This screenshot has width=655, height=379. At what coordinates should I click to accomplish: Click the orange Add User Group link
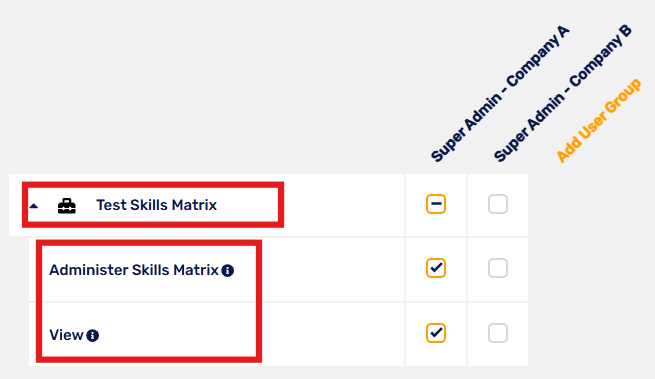click(x=599, y=120)
